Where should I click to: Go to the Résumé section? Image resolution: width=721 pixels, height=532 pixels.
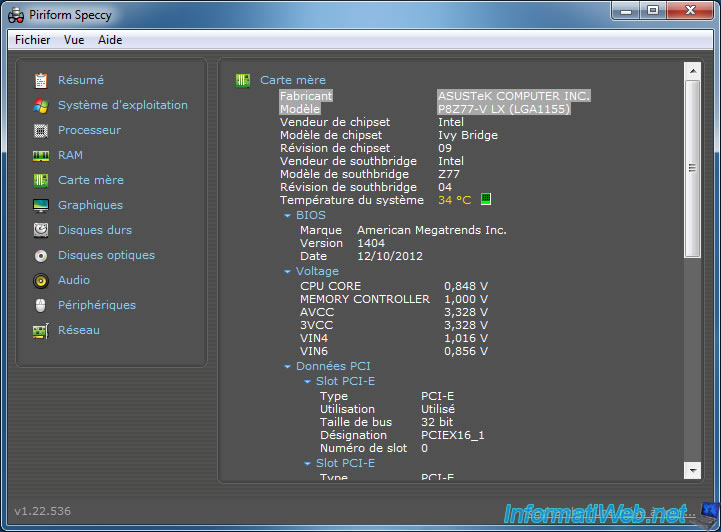(81, 80)
